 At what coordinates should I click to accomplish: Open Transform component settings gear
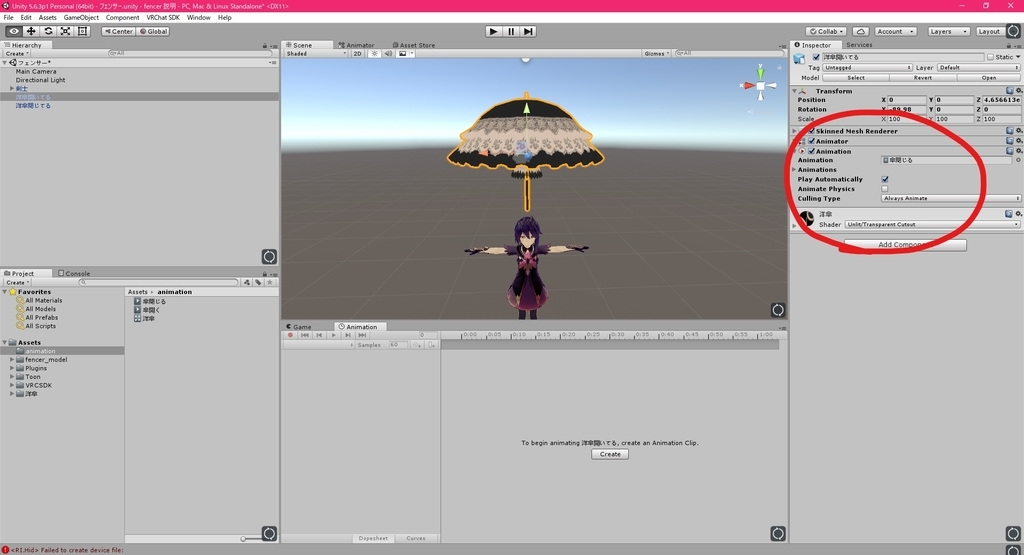[1019, 91]
